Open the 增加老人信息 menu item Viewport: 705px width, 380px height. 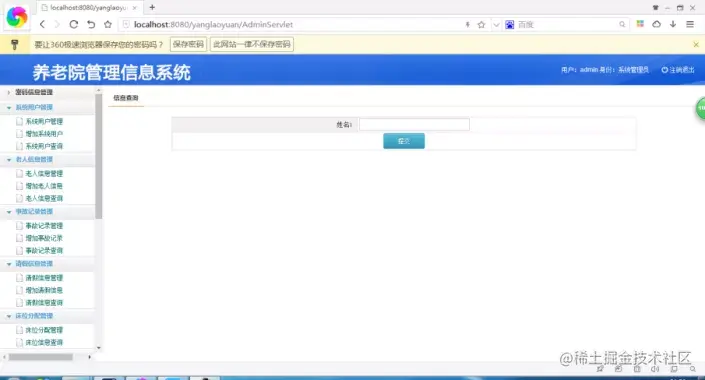[x=44, y=186]
